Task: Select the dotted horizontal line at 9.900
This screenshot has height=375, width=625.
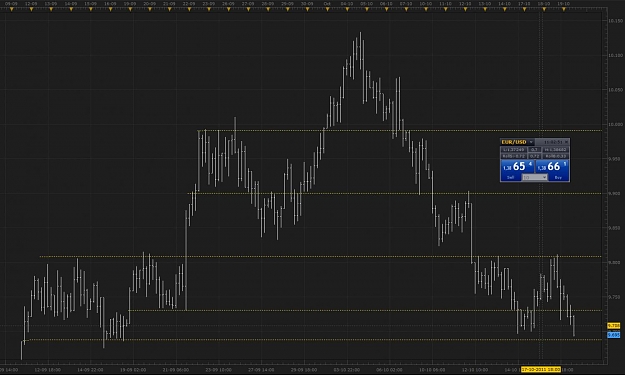Action: point(395,193)
